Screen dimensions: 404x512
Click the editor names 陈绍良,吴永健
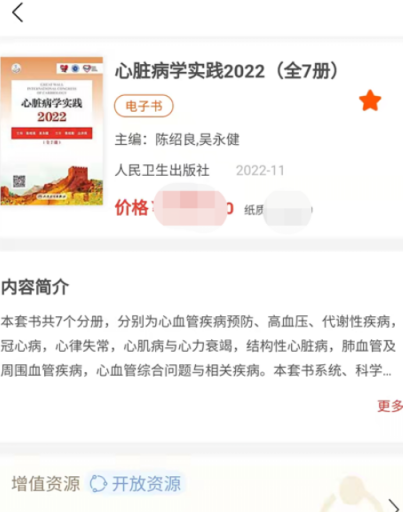click(197, 139)
